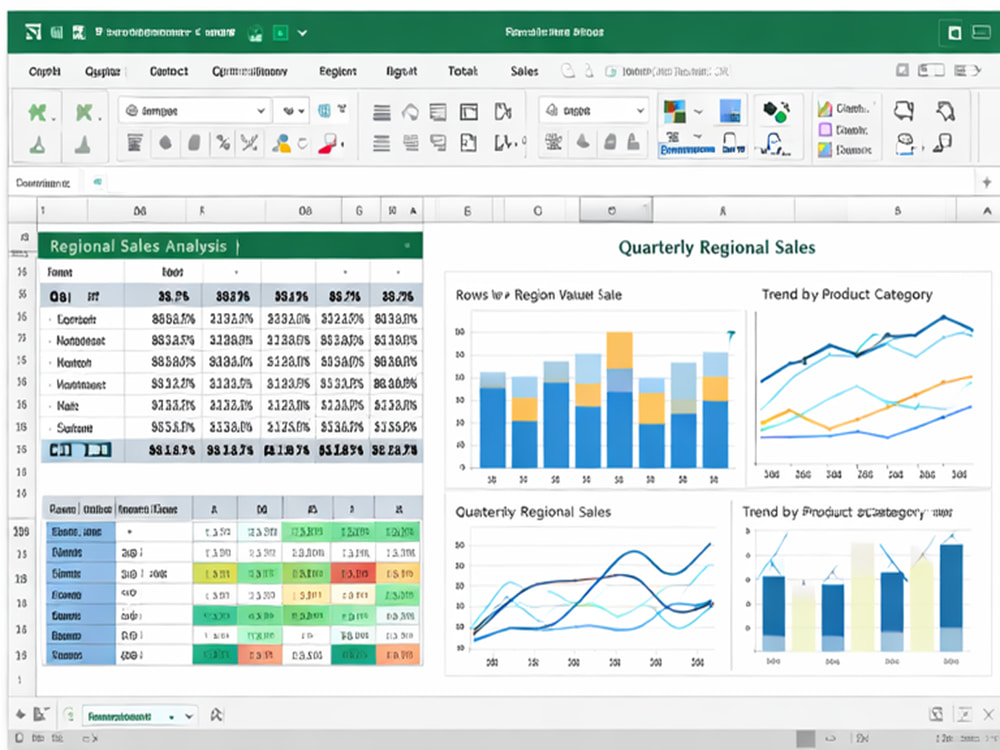Click the round green icon in title bar
The height and width of the screenshot is (750, 1000).
coord(255,33)
